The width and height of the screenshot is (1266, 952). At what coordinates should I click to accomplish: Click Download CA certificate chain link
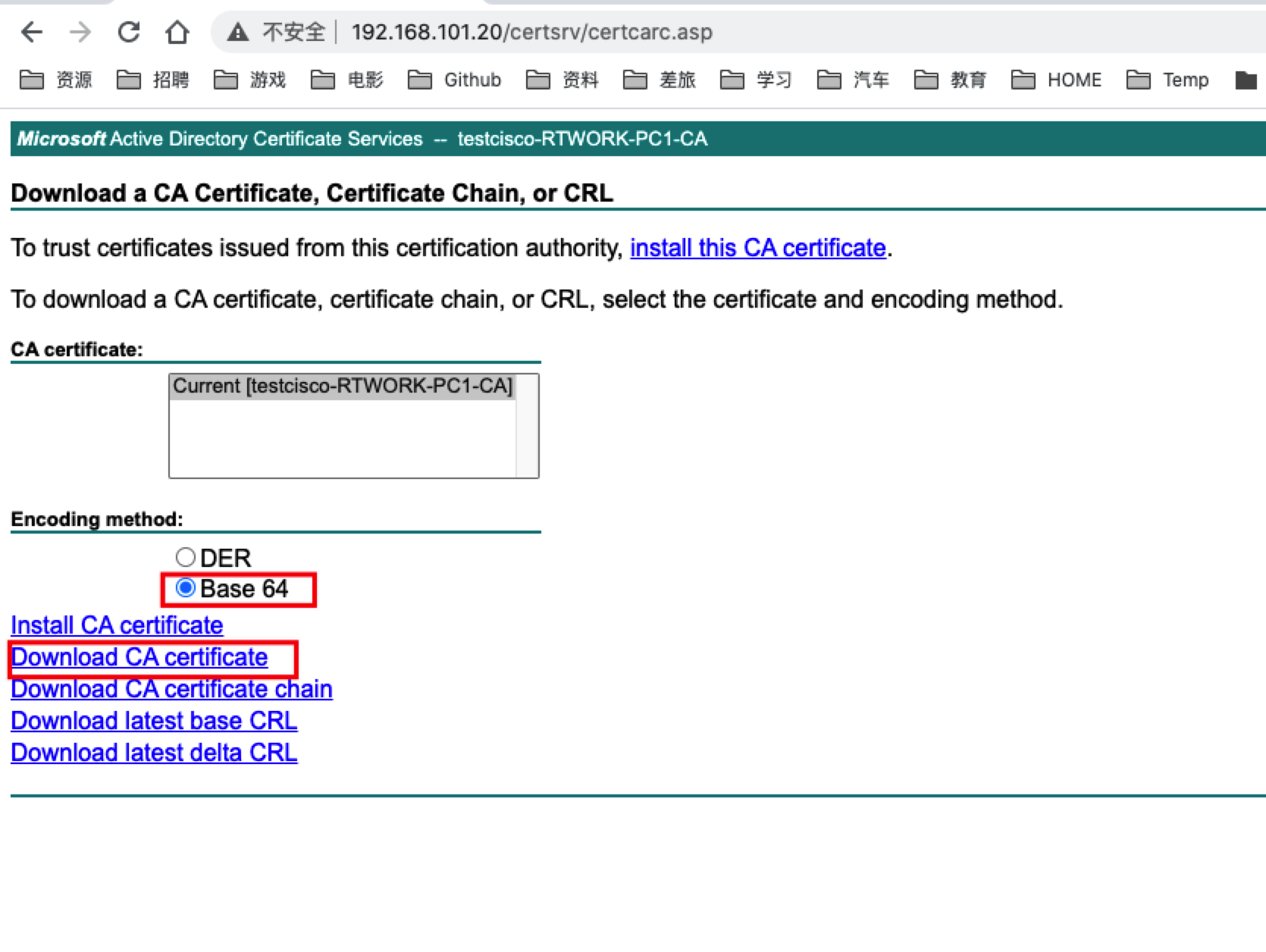point(171,689)
